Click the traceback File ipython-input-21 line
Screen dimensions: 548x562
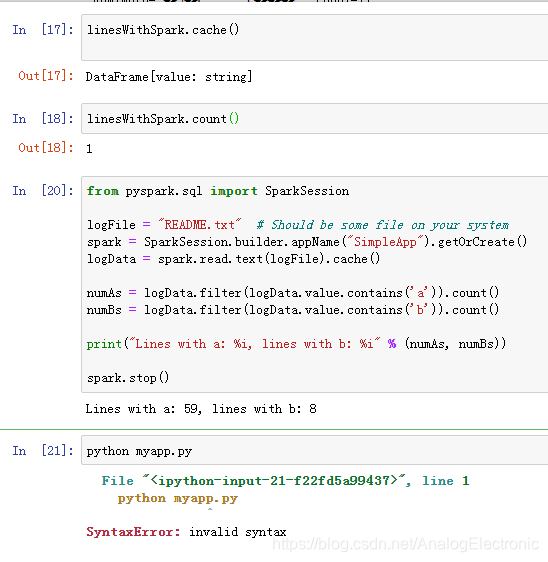point(285,480)
